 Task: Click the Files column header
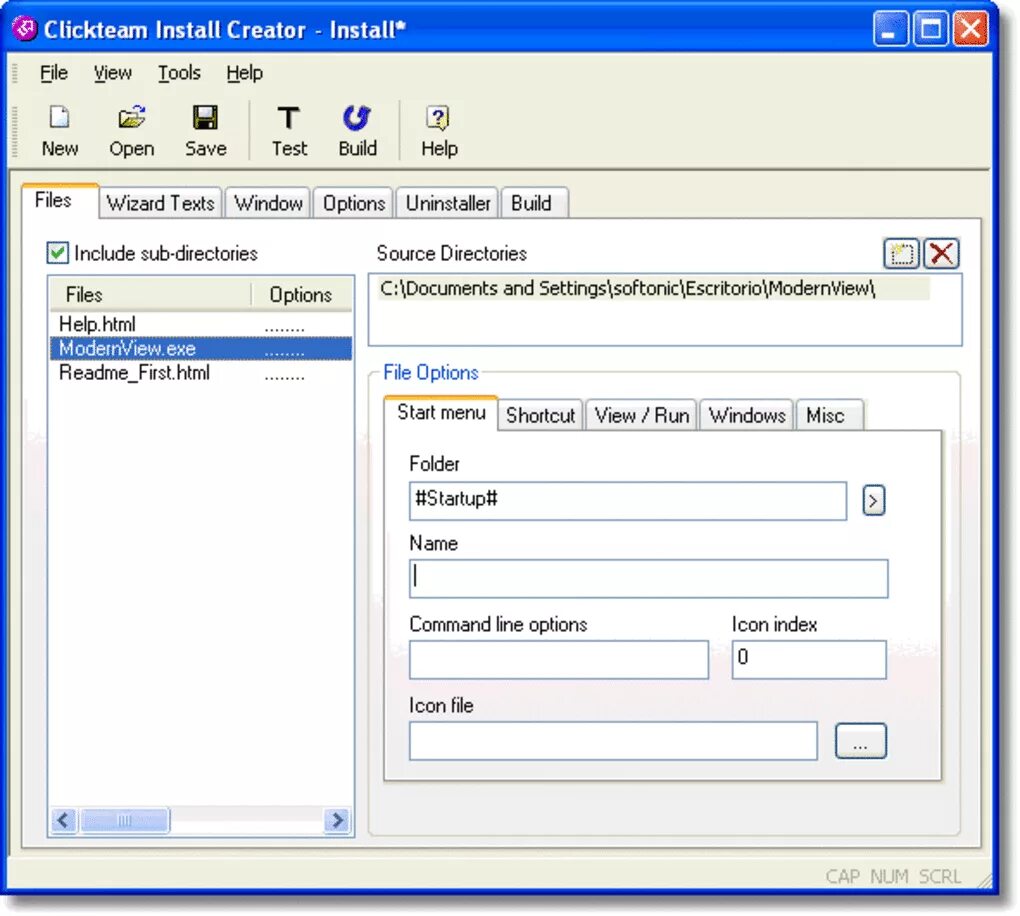click(x=150, y=295)
